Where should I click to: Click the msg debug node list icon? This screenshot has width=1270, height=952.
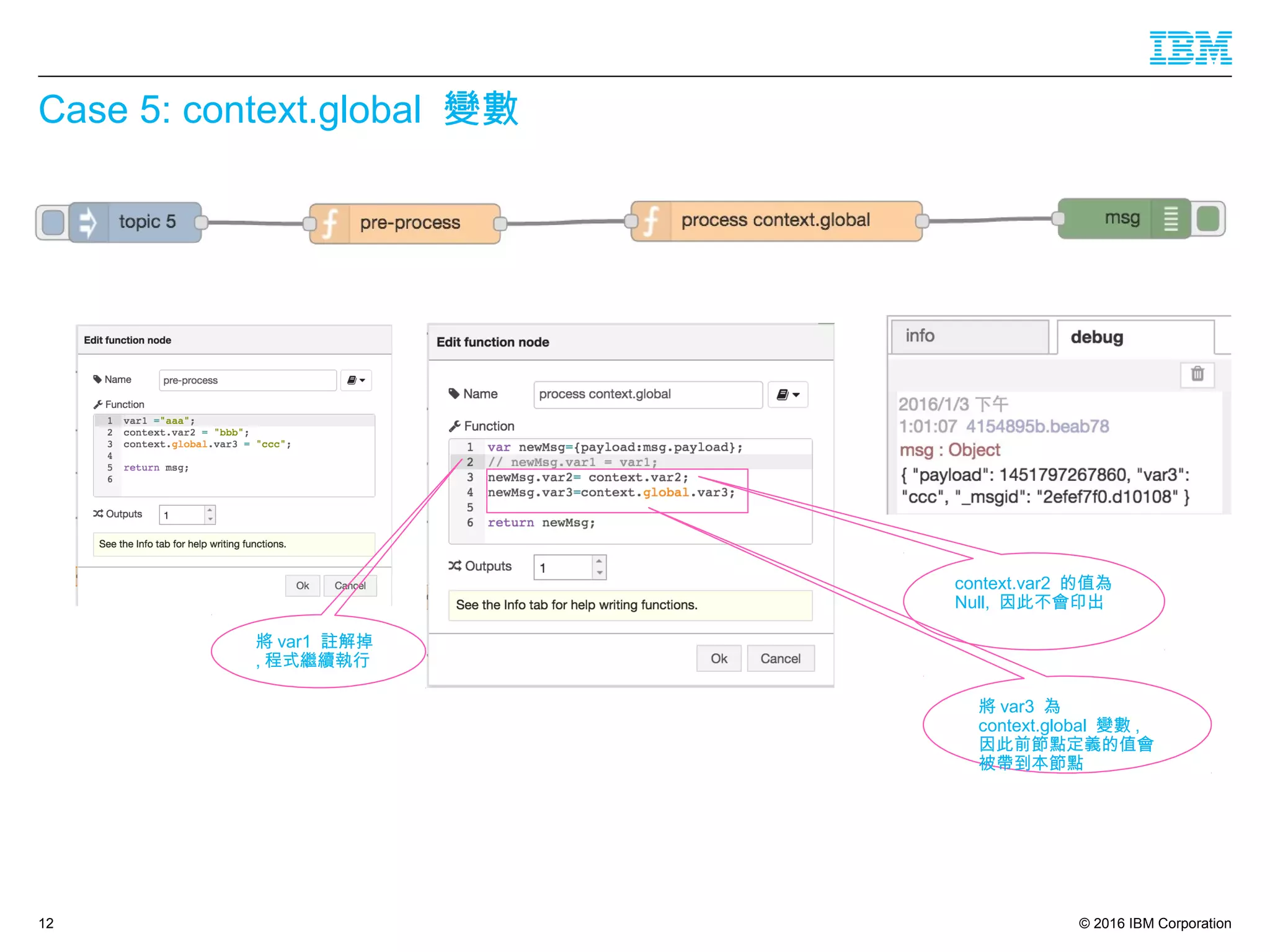coord(1170,219)
